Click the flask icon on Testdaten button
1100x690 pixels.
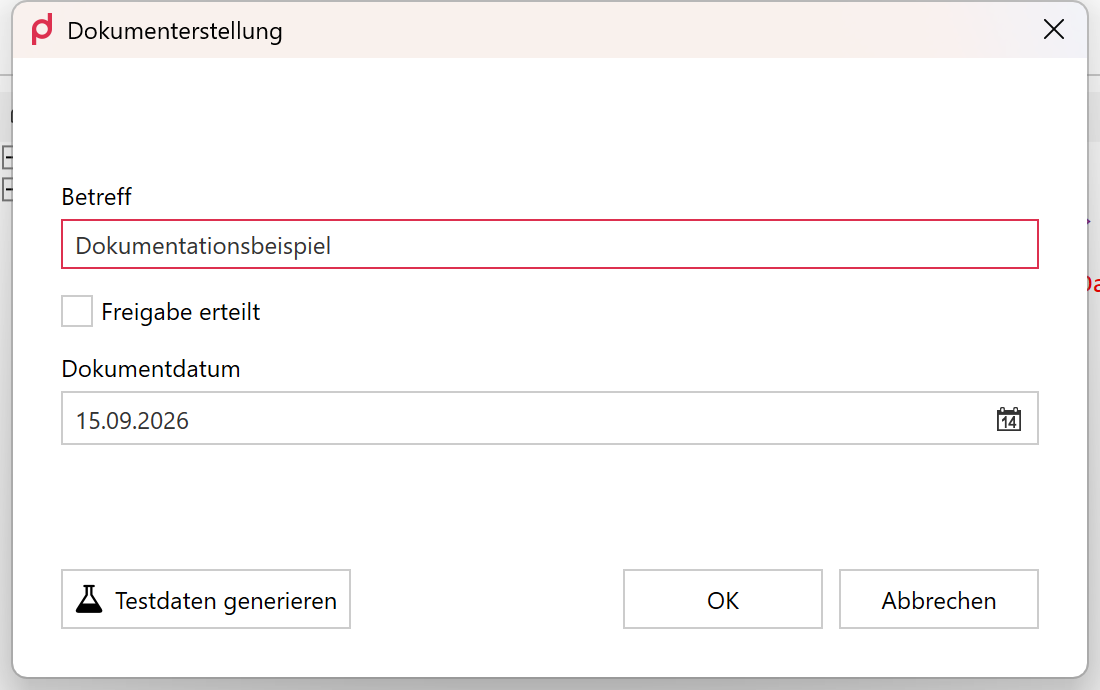pos(89,600)
